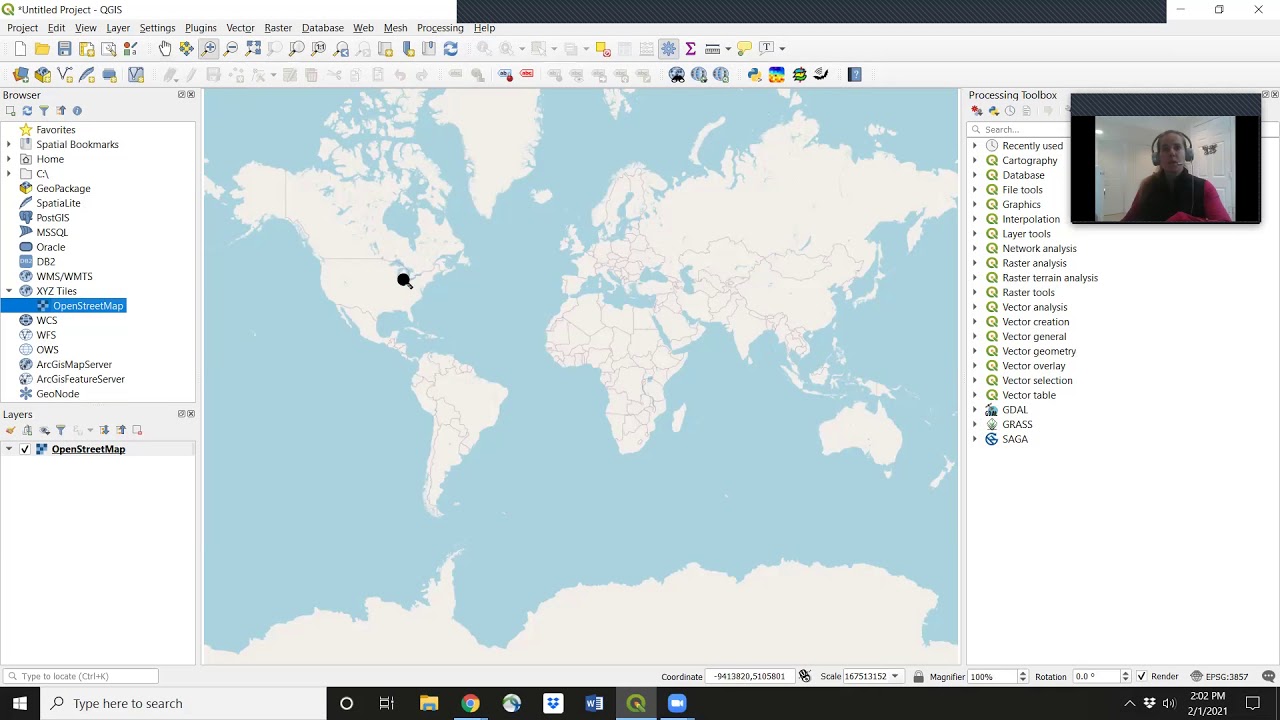Click the Magnifier stepper arrows
The width and height of the screenshot is (1280, 720).
(x=1022, y=677)
